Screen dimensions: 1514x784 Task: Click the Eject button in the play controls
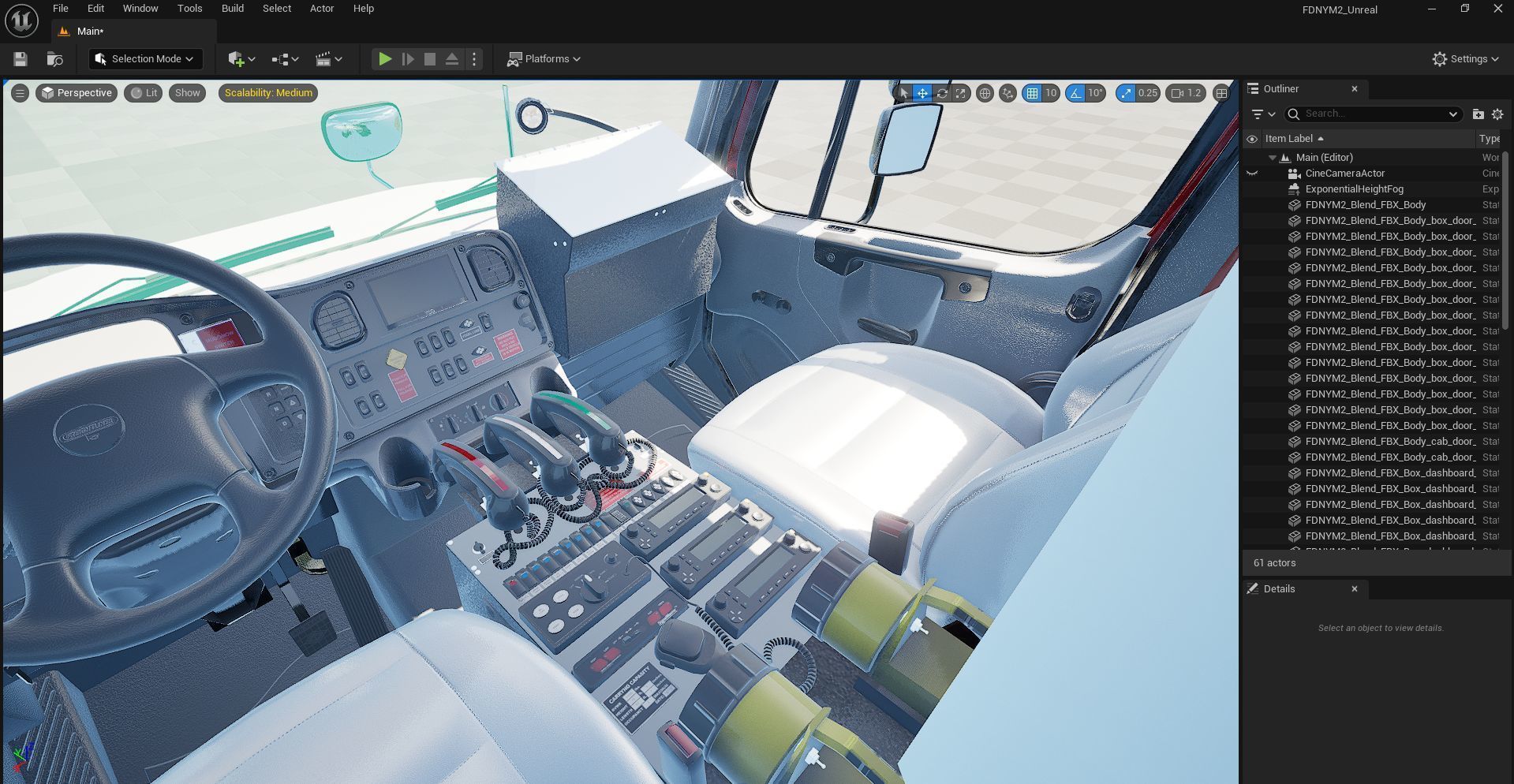pyautogui.click(x=452, y=59)
